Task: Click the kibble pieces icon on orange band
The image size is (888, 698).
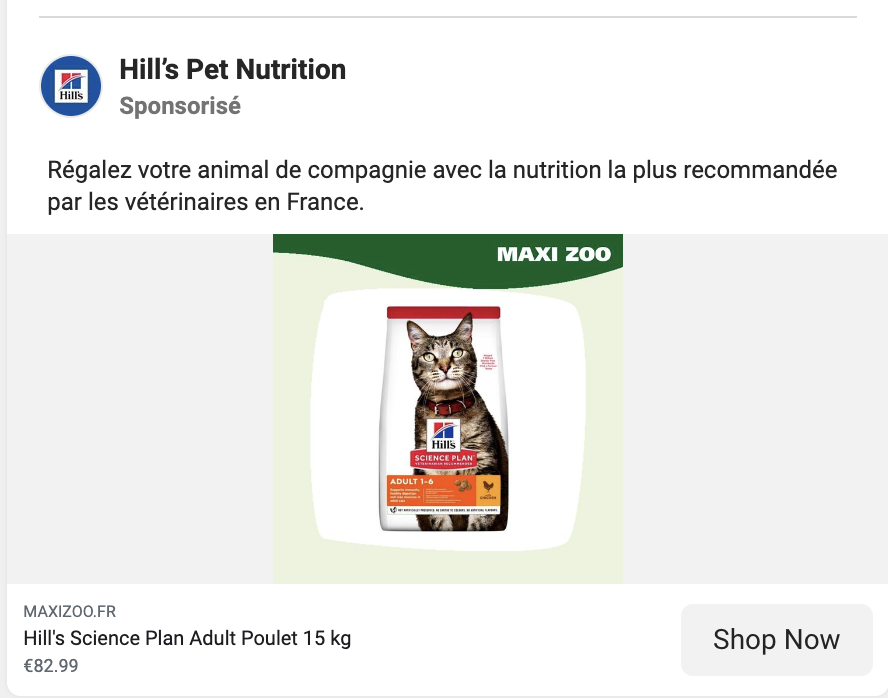Action: [x=464, y=486]
